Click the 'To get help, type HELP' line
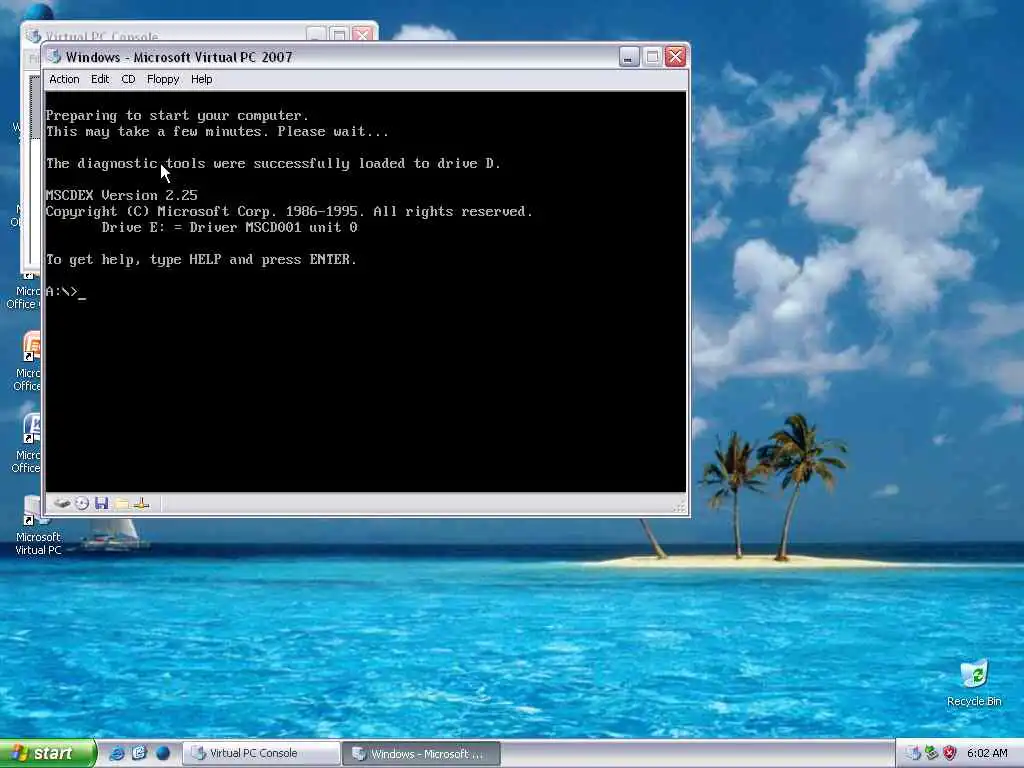1024x768 pixels. (x=201, y=260)
